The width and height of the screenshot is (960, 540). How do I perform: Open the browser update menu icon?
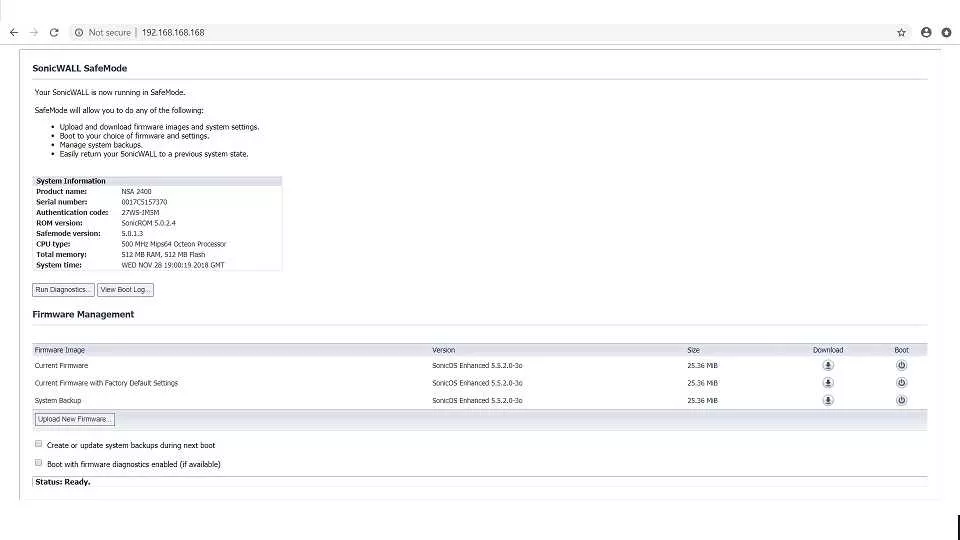947,32
